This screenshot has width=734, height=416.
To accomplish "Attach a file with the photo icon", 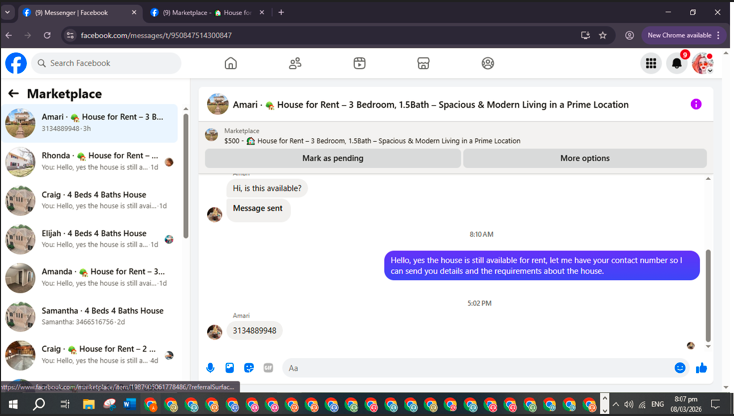I will point(229,368).
